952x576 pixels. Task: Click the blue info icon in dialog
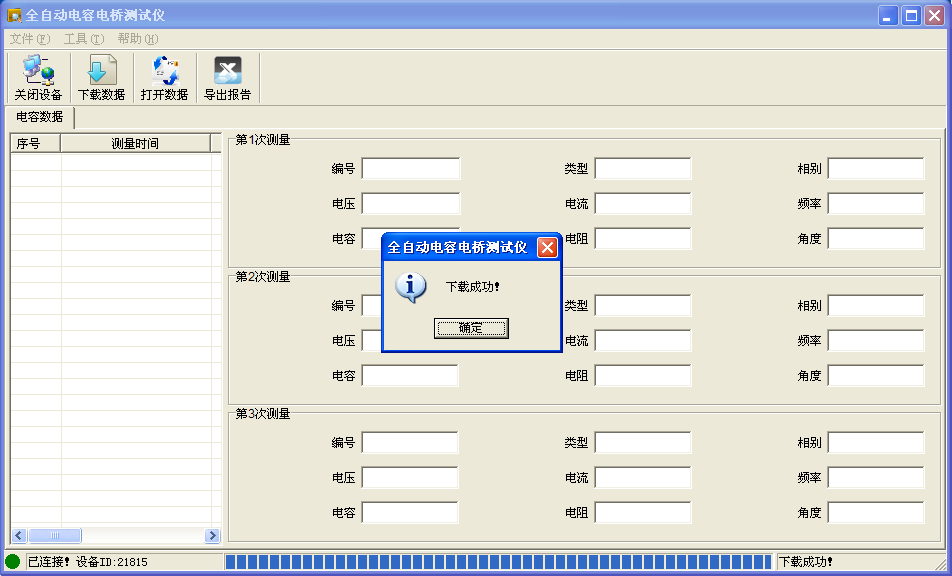point(410,287)
